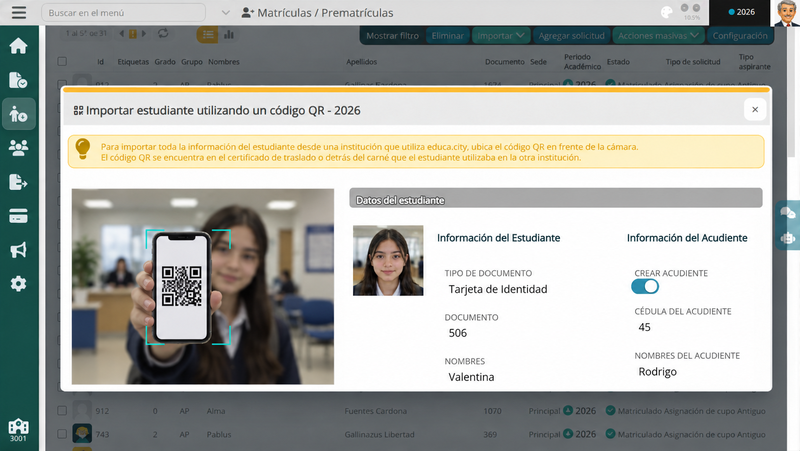Click Agregar solicitud button

coord(571,36)
